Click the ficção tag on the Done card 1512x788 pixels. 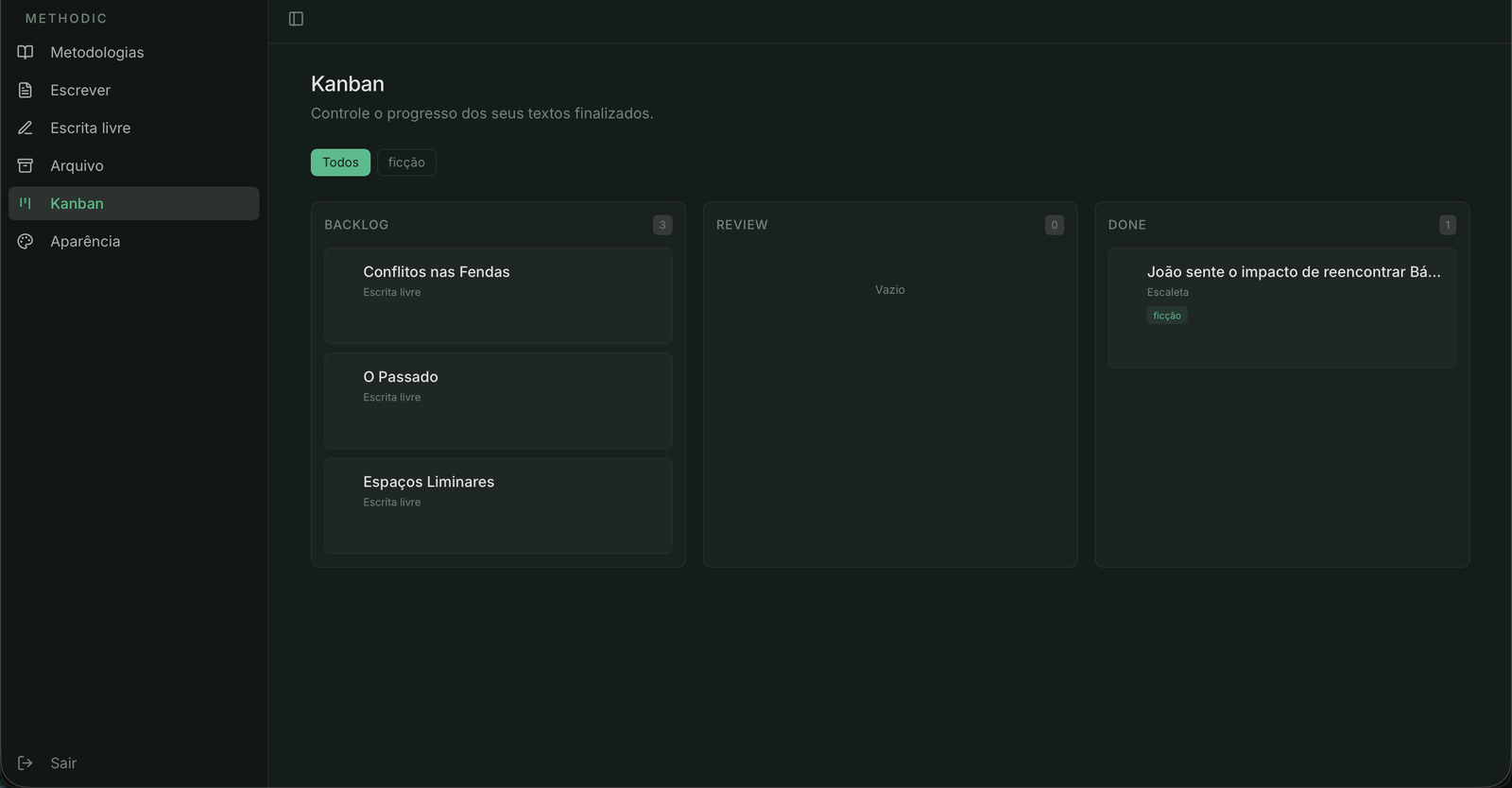click(1167, 316)
